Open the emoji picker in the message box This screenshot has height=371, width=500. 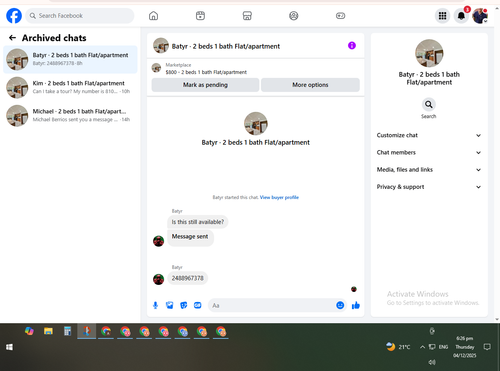[x=340, y=305]
